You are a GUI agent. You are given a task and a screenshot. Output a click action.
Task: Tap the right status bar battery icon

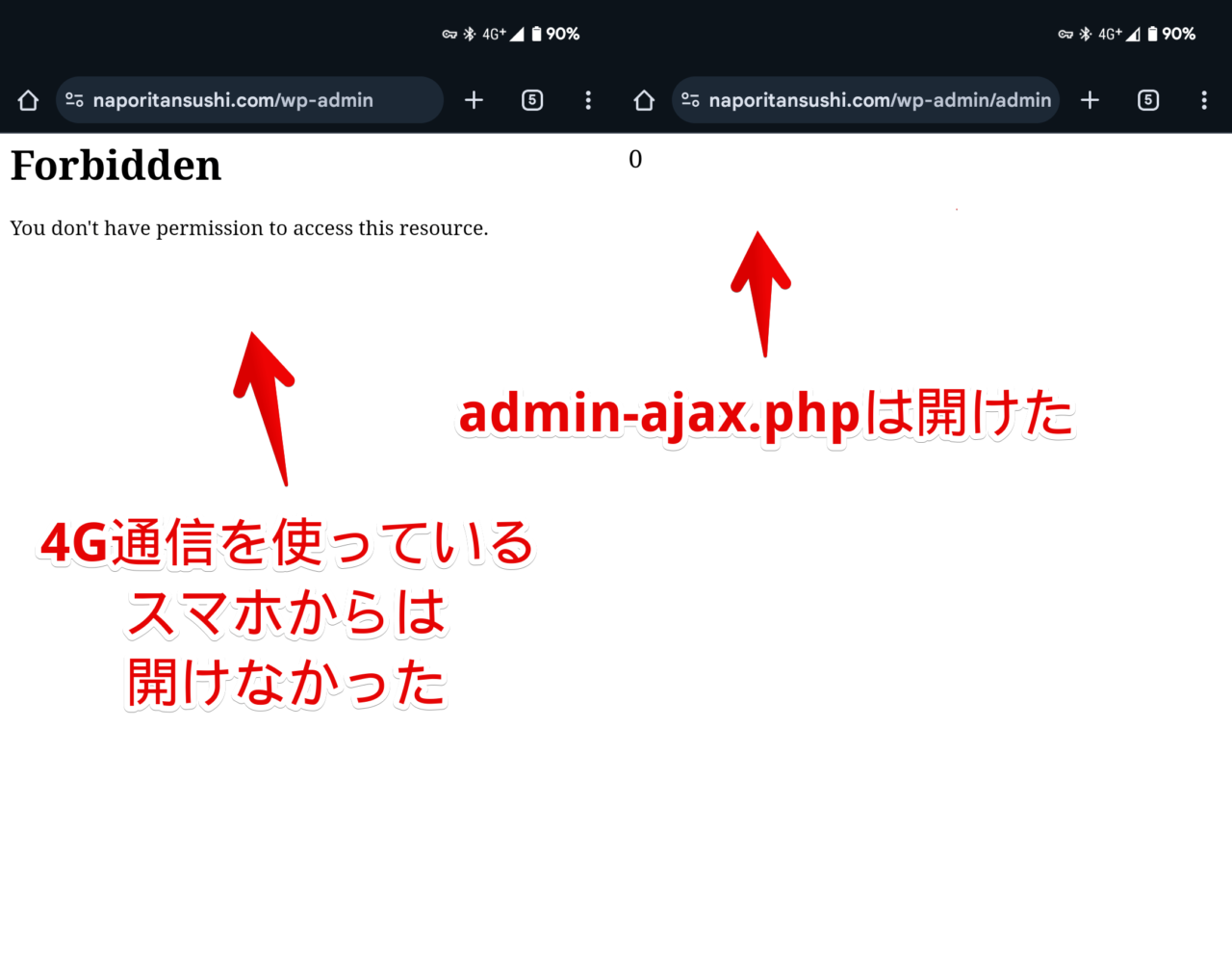(1152, 34)
